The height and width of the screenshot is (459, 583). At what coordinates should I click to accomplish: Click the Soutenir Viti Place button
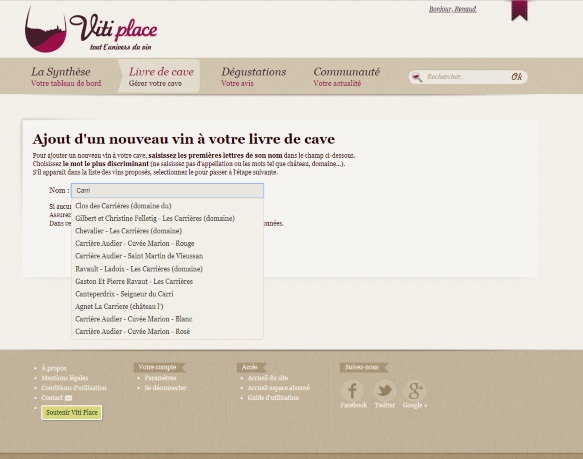(71, 413)
